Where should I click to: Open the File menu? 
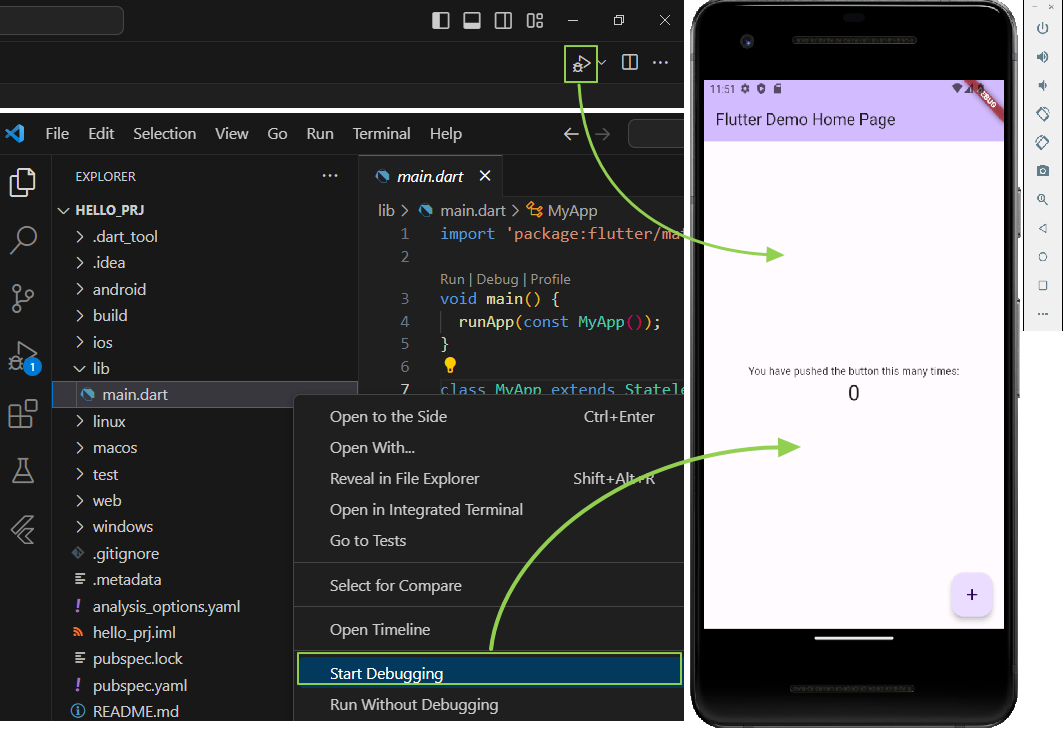pos(57,134)
